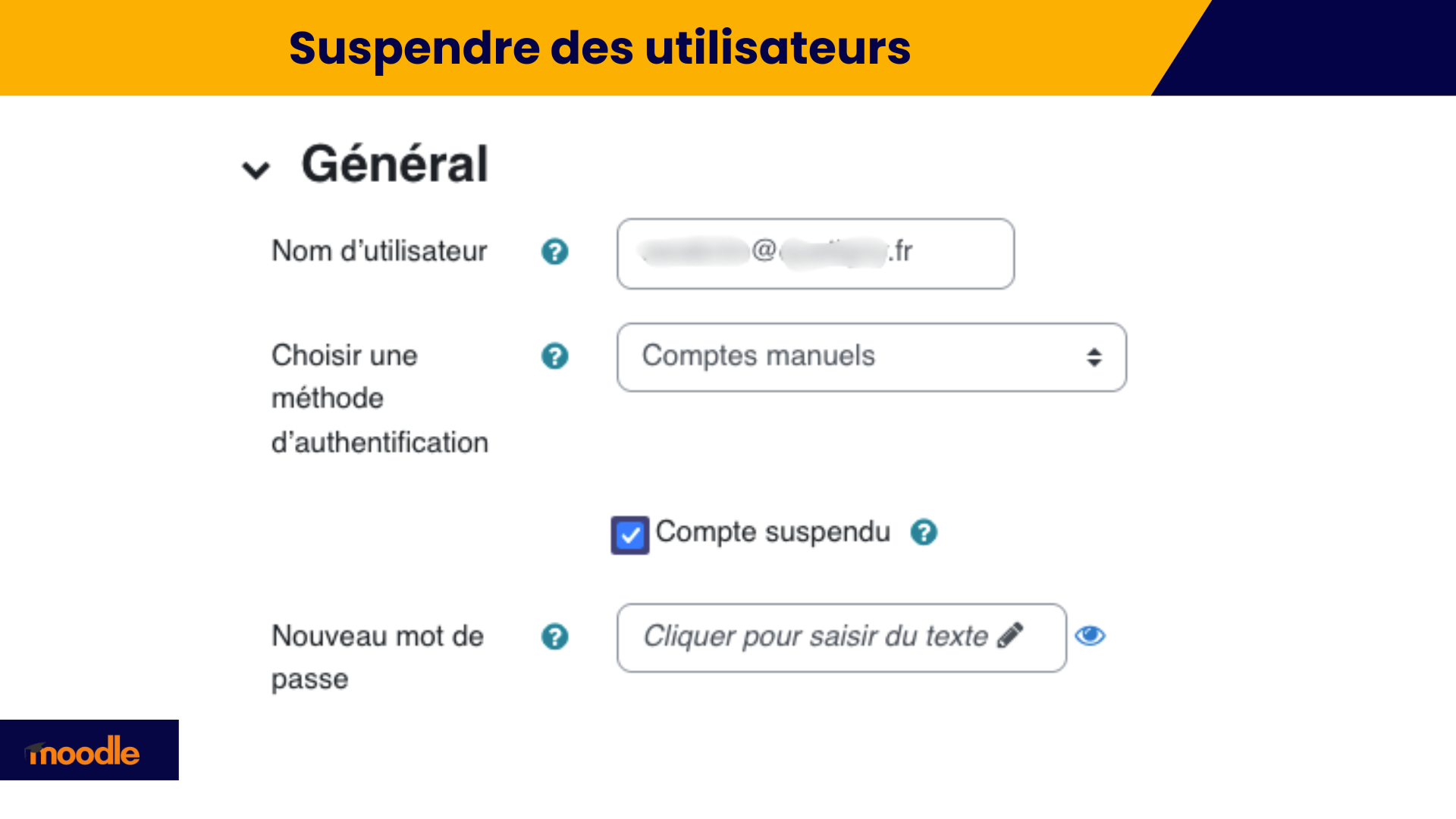
Task: Focus the Nom d'utilisateur input field
Action: (815, 253)
